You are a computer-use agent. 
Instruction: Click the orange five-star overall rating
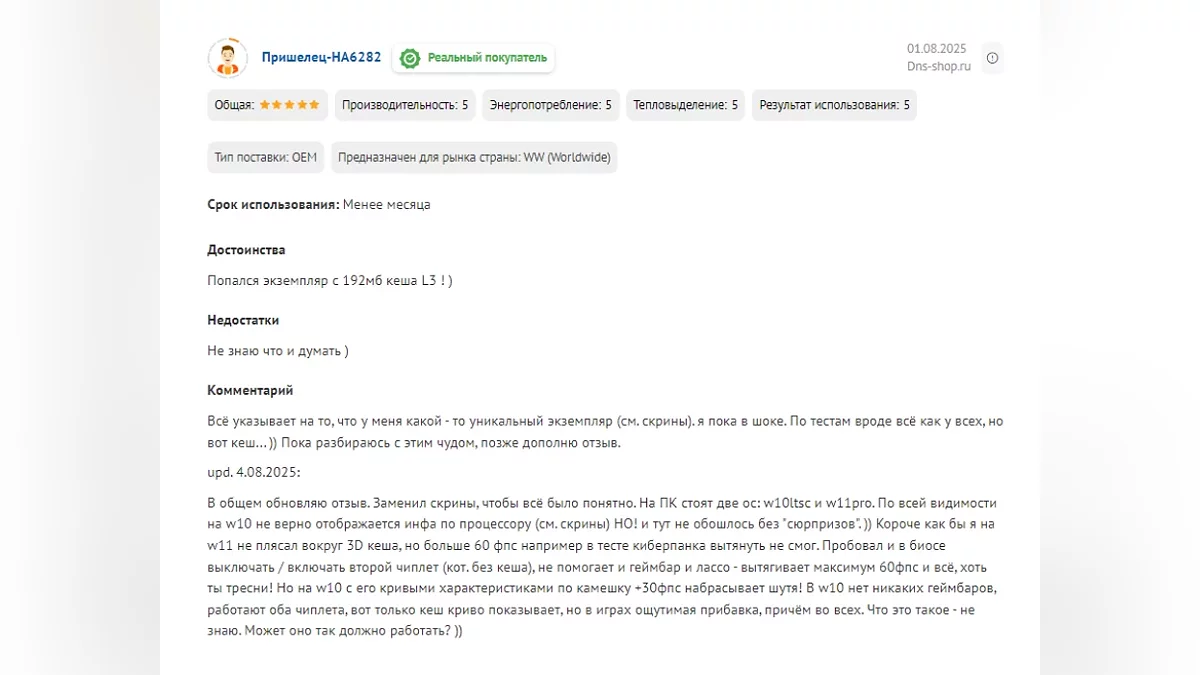pos(290,105)
